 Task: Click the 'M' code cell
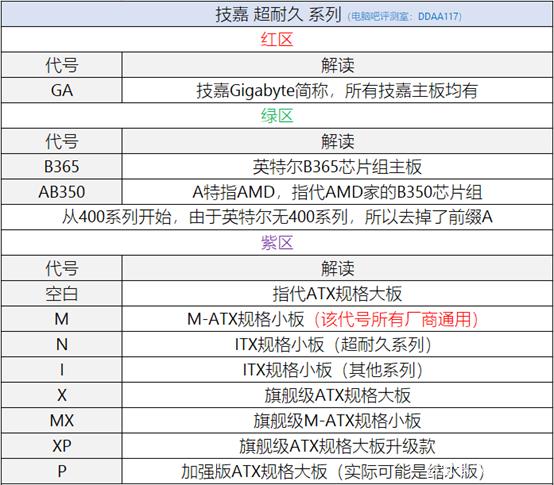point(62,319)
